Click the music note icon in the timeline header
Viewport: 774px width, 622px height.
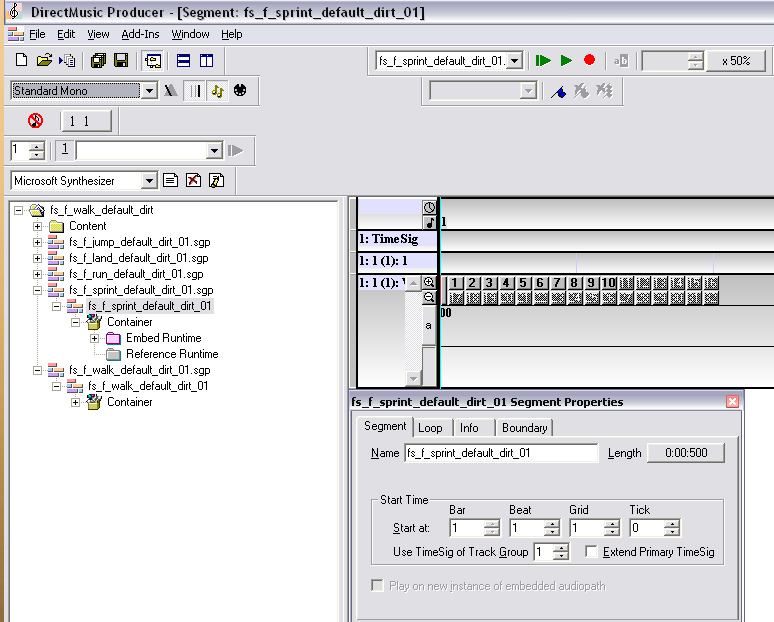(430, 222)
